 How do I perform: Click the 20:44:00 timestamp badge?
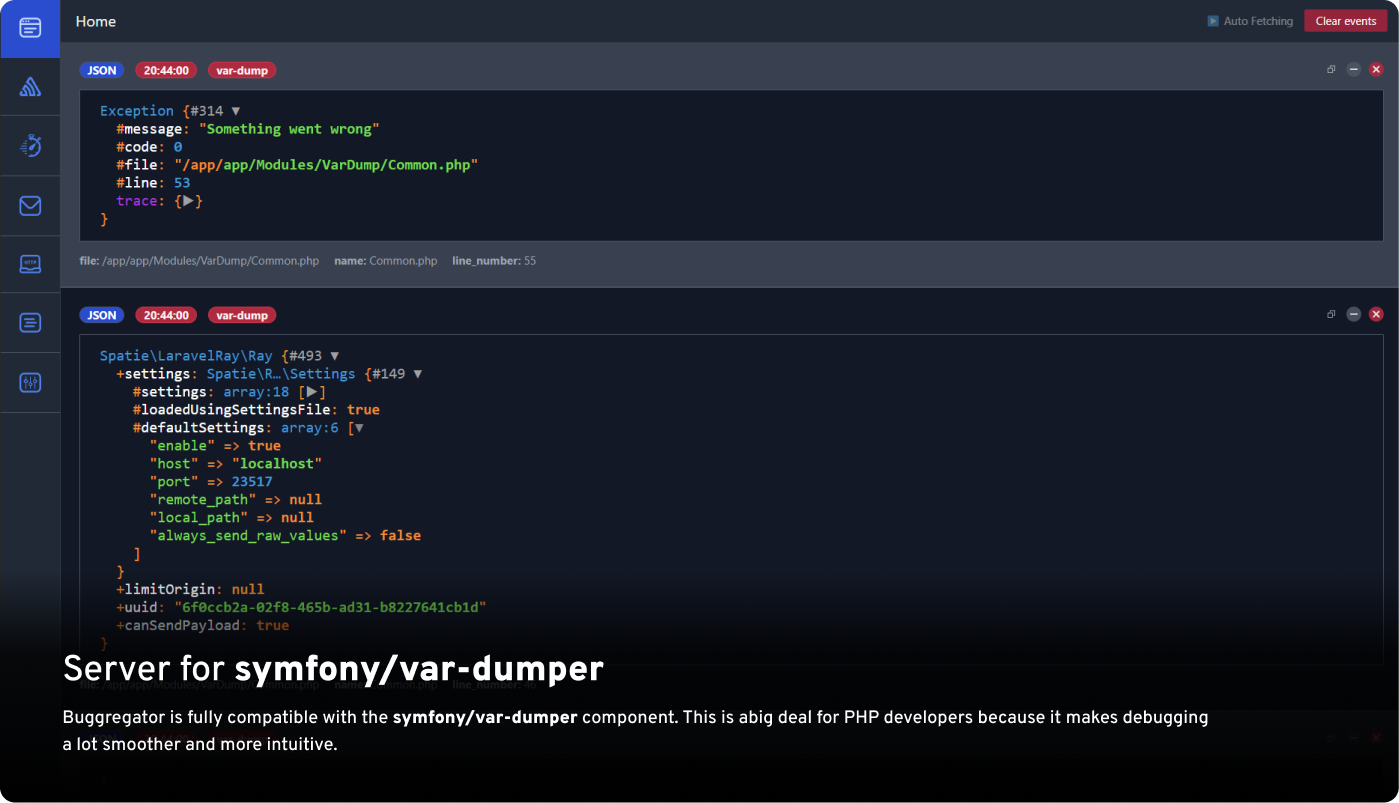pyautogui.click(x=165, y=70)
